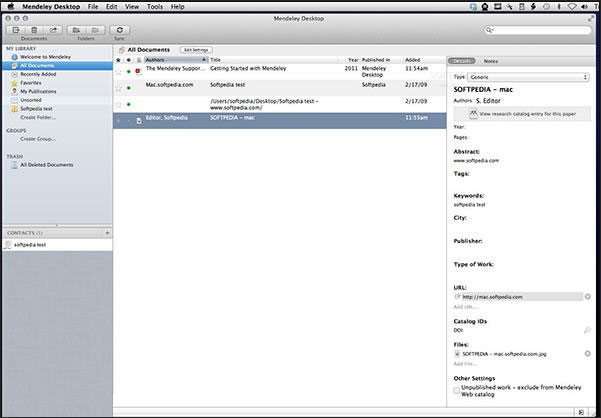Open the File menu

coord(93,7)
